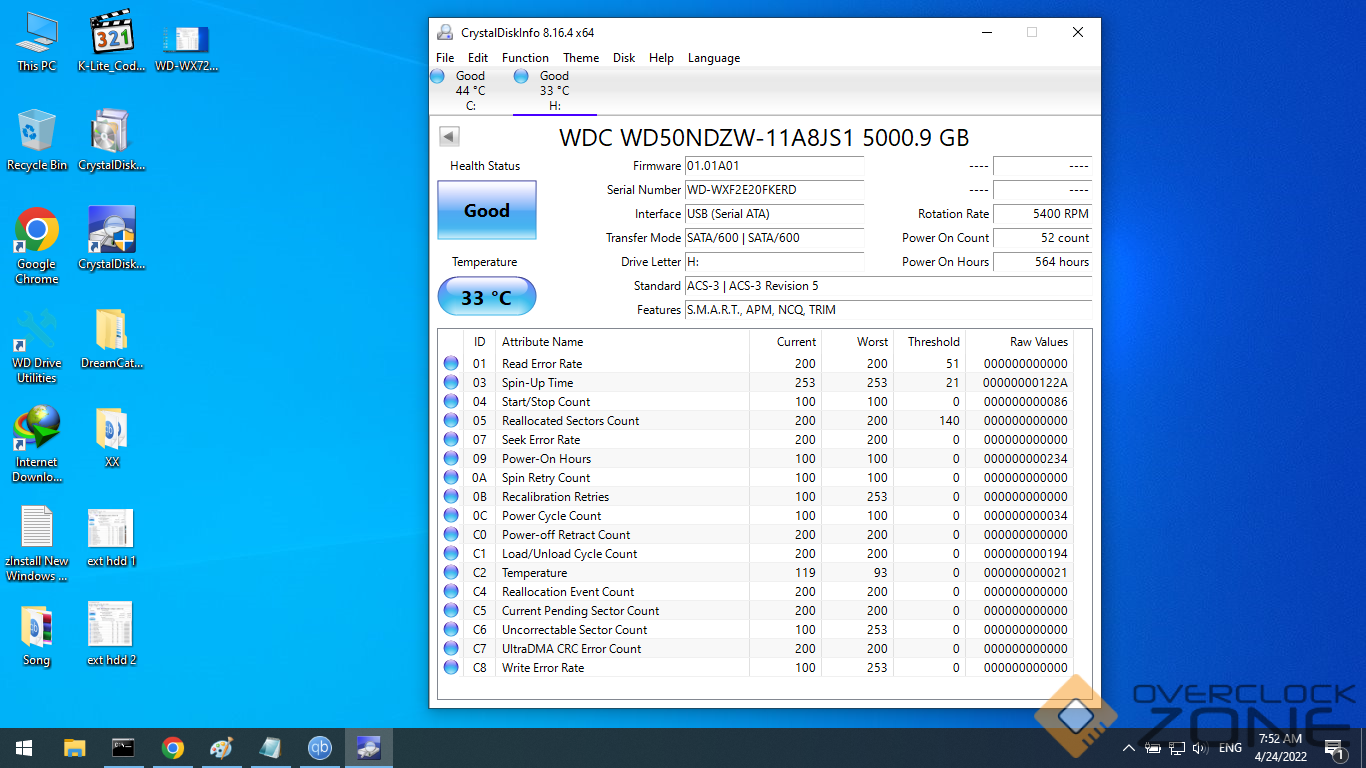Image resolution: width=1366 pixels, height=768 pixels.
Task: Click the Raw Values column header
Action: tap(1038, 342)
